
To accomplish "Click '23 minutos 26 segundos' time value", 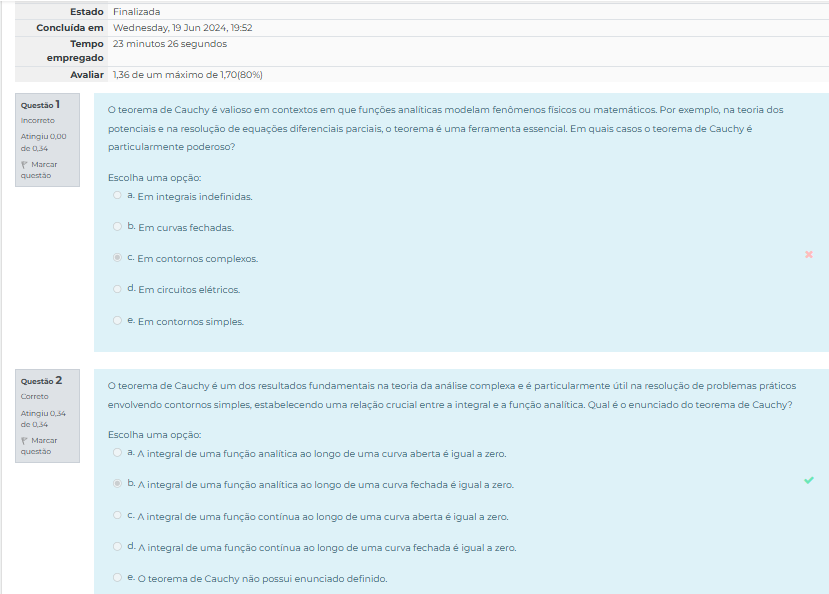I will tap(170, 44).
